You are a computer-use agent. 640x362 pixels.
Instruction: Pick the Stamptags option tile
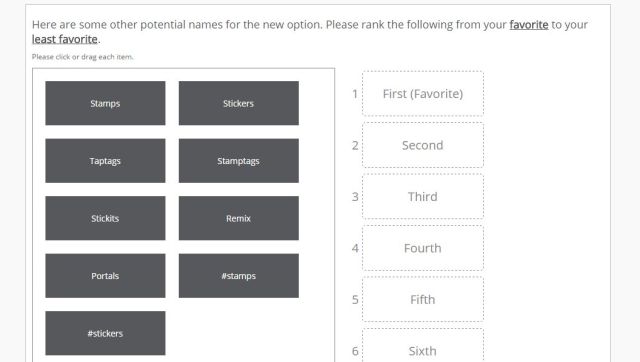(x=239, y=161)
